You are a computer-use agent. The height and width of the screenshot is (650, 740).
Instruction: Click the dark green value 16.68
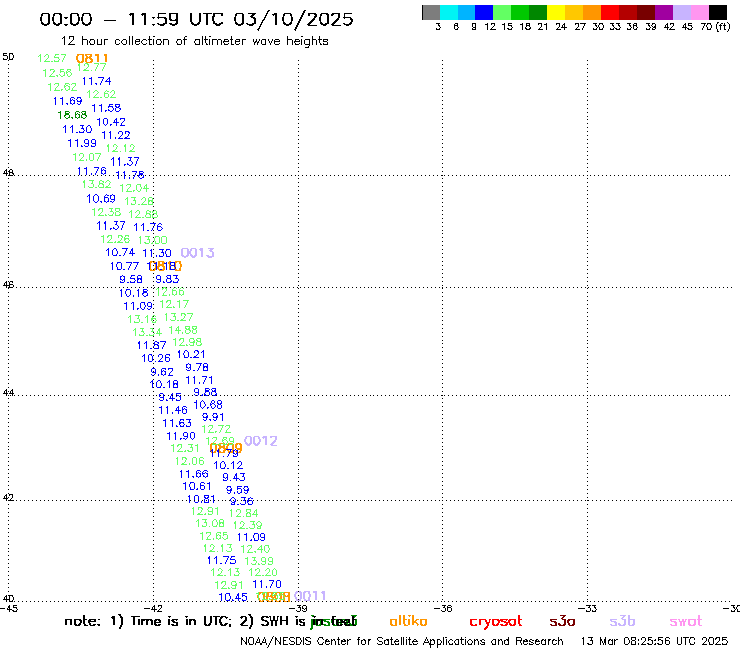72,115
